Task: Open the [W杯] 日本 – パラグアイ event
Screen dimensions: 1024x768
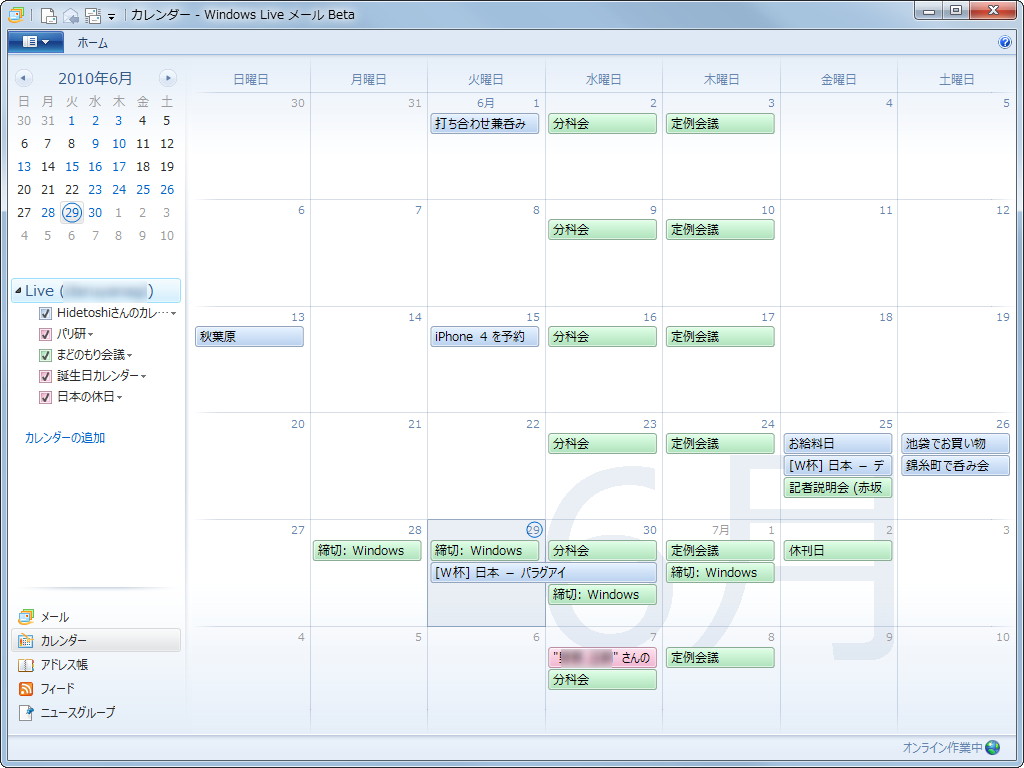Action: click(x=543, y=573)
